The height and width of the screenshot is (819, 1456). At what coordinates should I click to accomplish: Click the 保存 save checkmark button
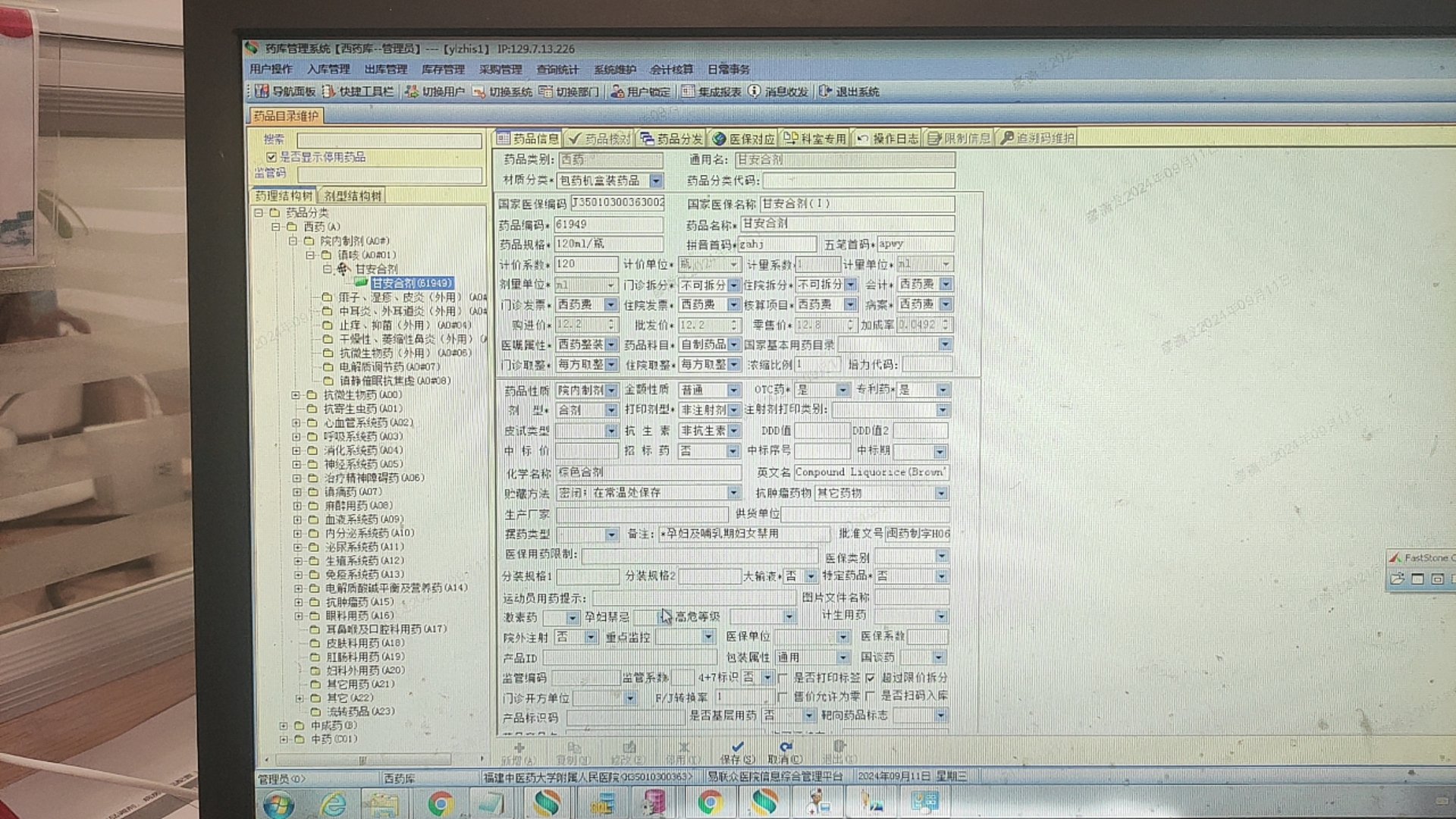coord(737,750)
